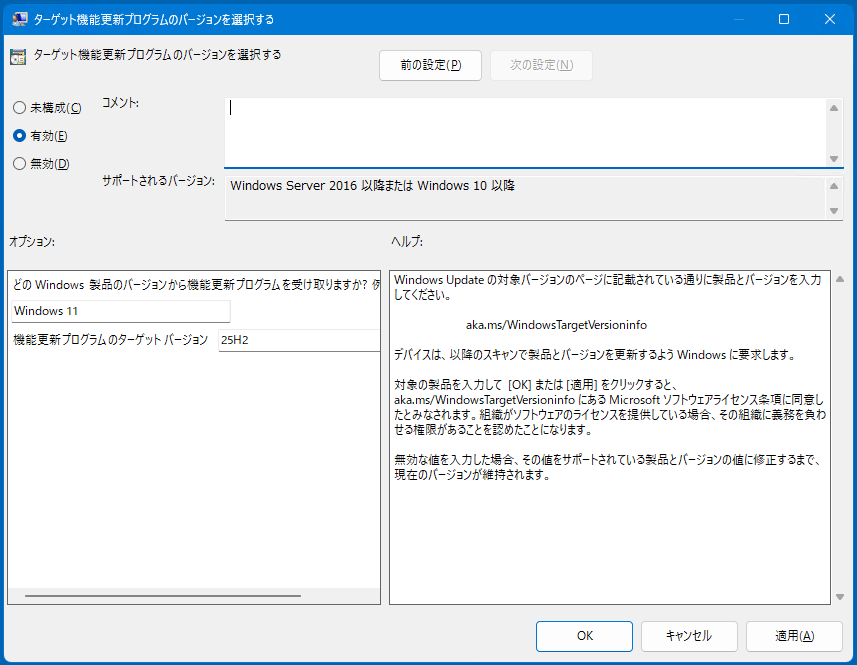Click the policy setting icon beside the heading
Screen dimensions: 857x665
(x=18, y=57)
